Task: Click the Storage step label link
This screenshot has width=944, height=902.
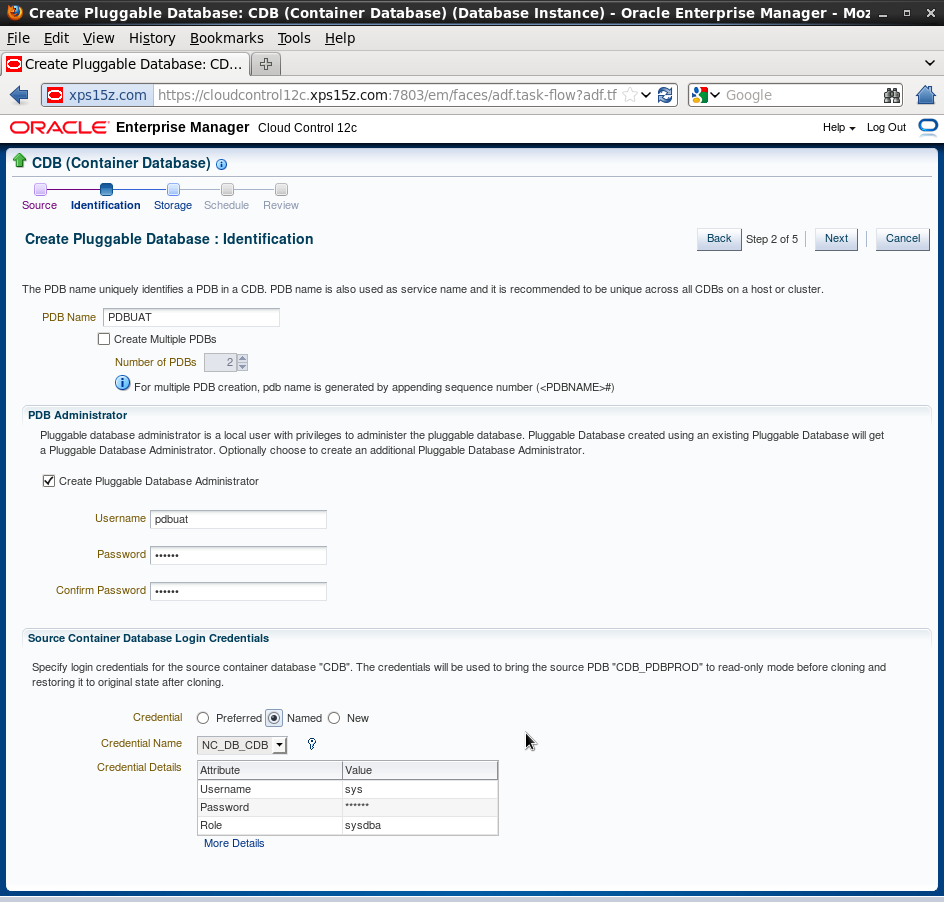Action: (173, 205)
